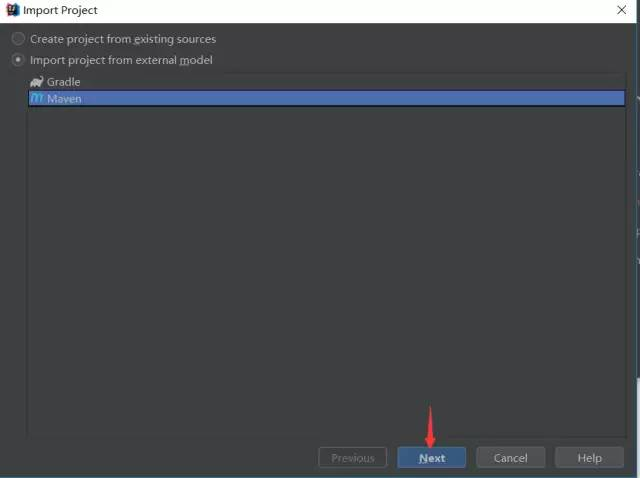Select the 'Create project from existing sources' radio button
The height and width of the screenshot is (478, 640).
[x=18, y=39]
